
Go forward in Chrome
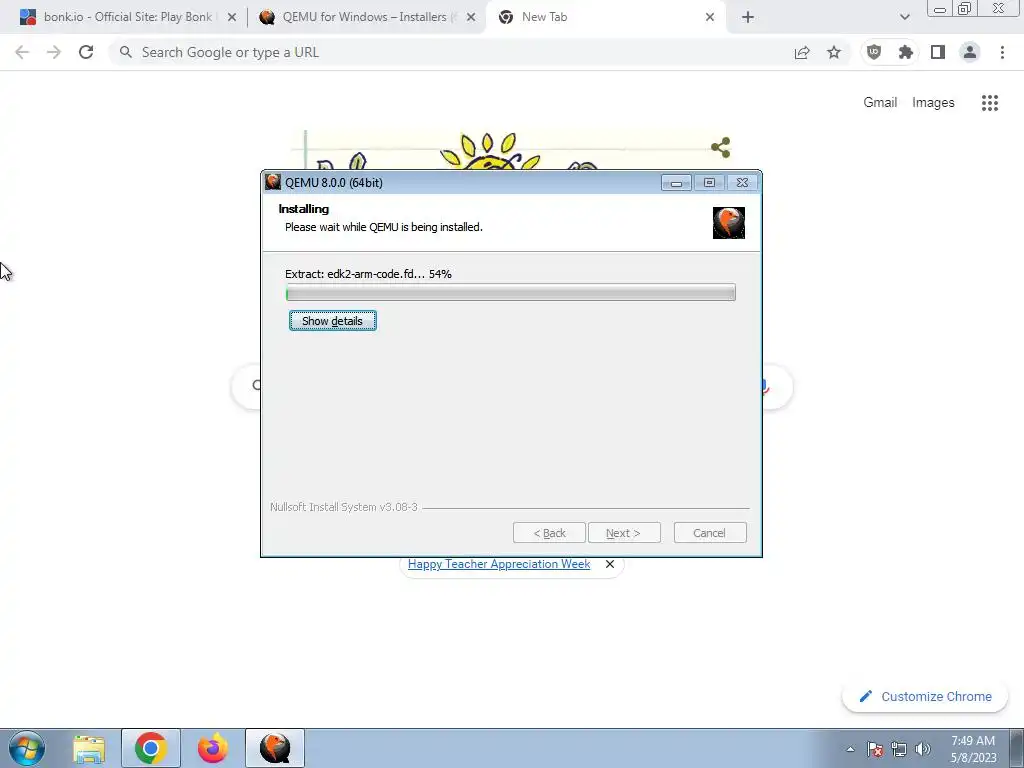pos(54,52)
